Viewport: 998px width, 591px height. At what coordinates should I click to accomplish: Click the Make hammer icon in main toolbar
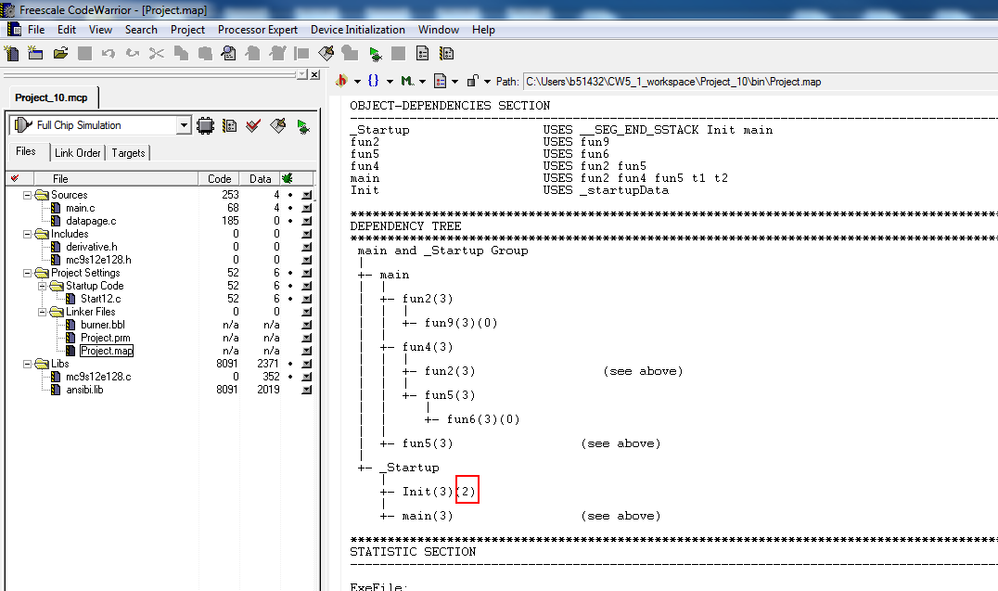326,53
